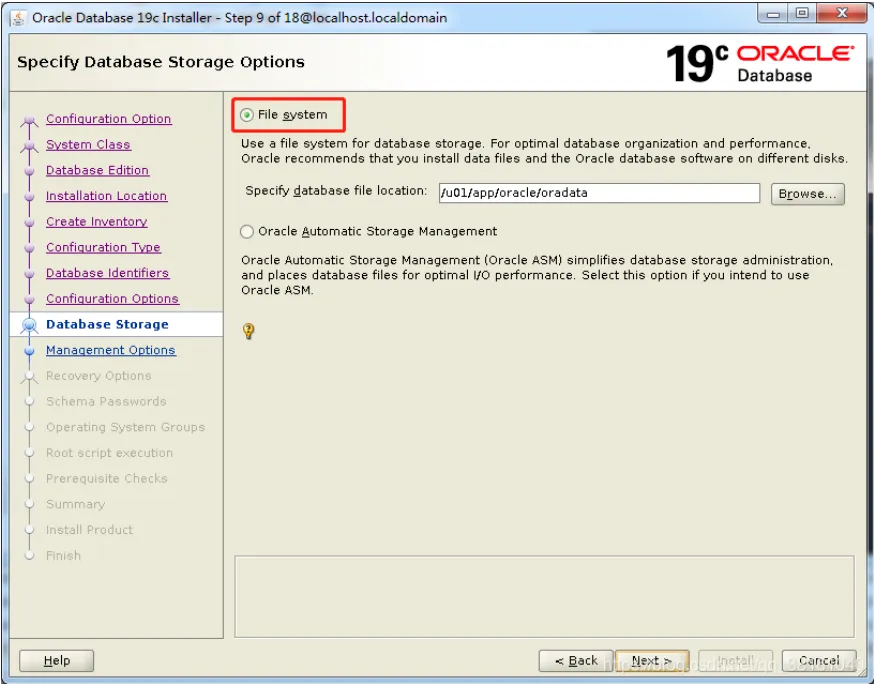Click the Back button
This screenshot has height=684, width=874.
pyautogui.click(x=576, y=661)
